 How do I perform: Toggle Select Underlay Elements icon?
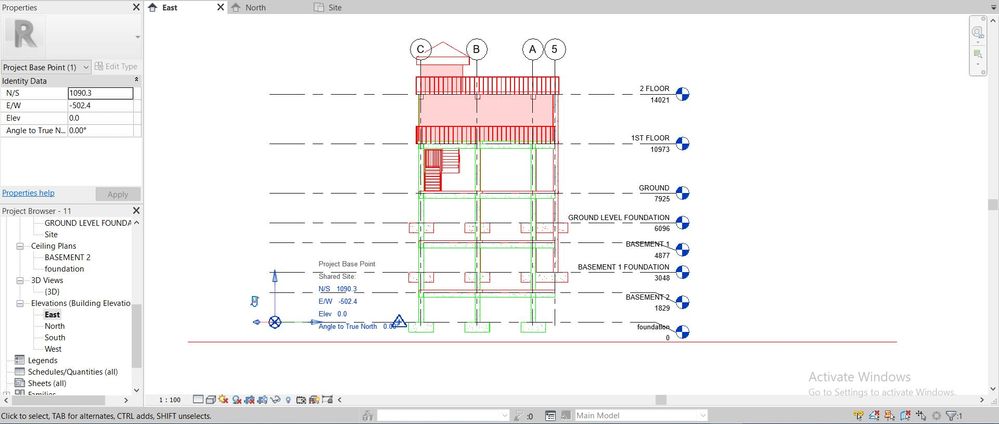point(874,416)
